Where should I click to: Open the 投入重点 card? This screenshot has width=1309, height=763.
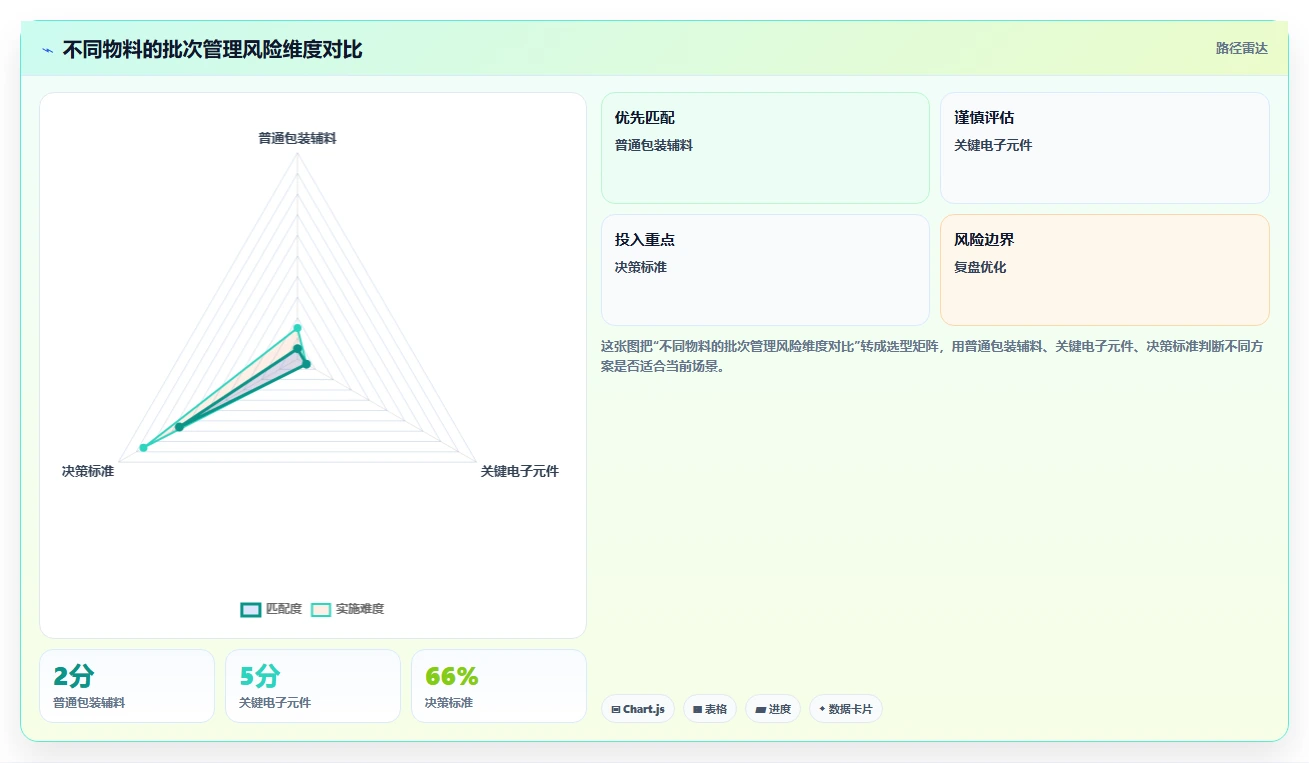(765, 270)
